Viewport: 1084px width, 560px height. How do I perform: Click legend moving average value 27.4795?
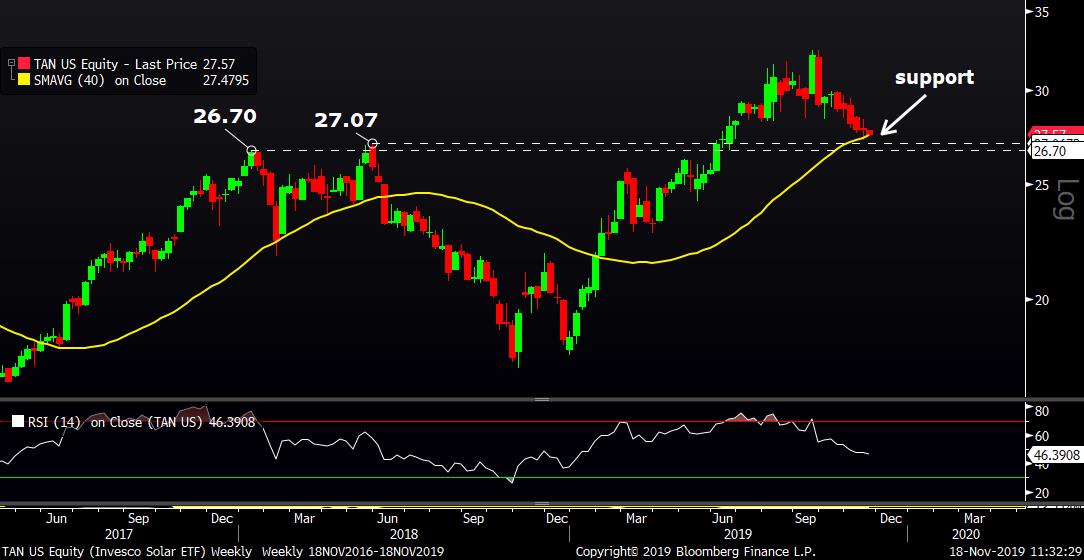pos(224,80)
